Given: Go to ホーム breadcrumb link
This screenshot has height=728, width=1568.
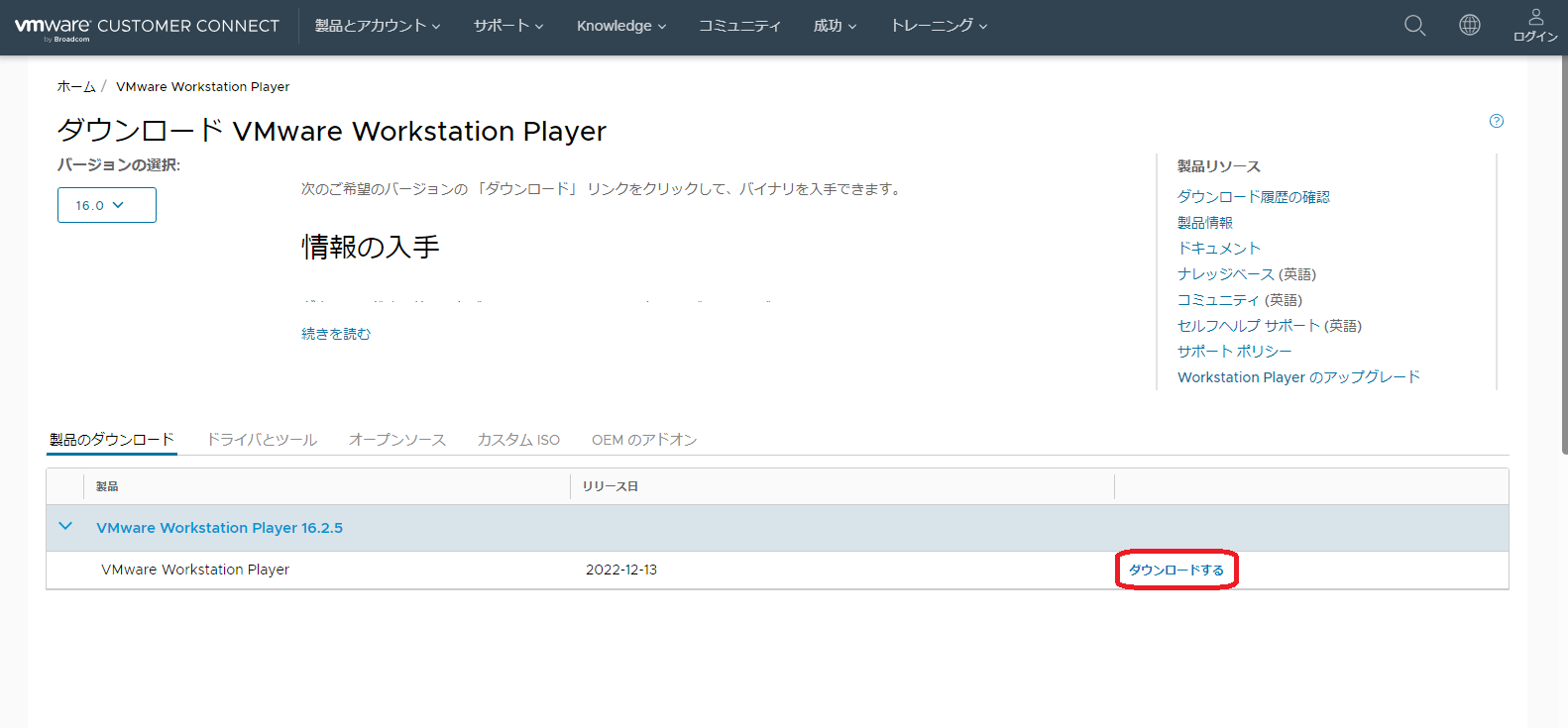Looking at the screenshot, I should (76, 87).
